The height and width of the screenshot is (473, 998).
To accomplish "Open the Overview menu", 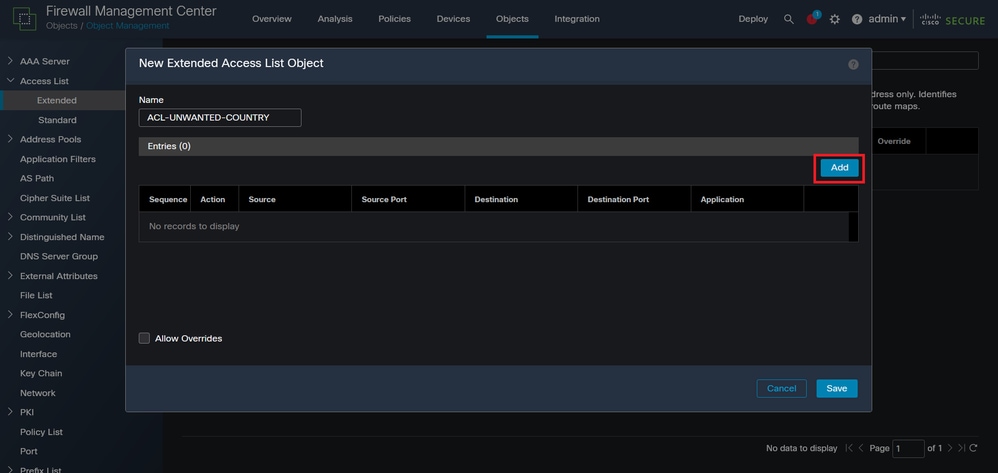I will coord(272,19).
